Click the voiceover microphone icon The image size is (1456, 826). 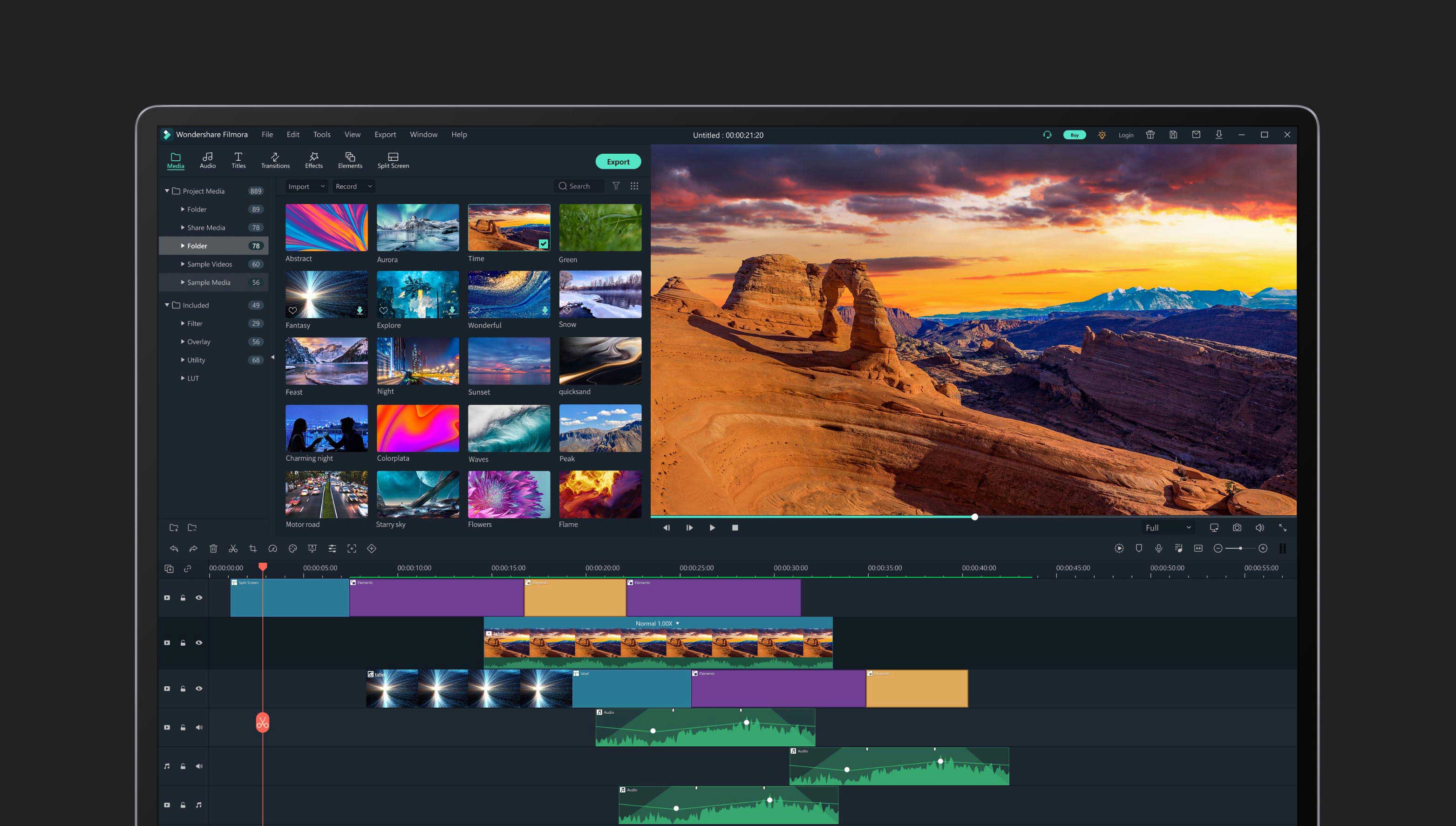pyautogui.click(x=1159, y=549)
